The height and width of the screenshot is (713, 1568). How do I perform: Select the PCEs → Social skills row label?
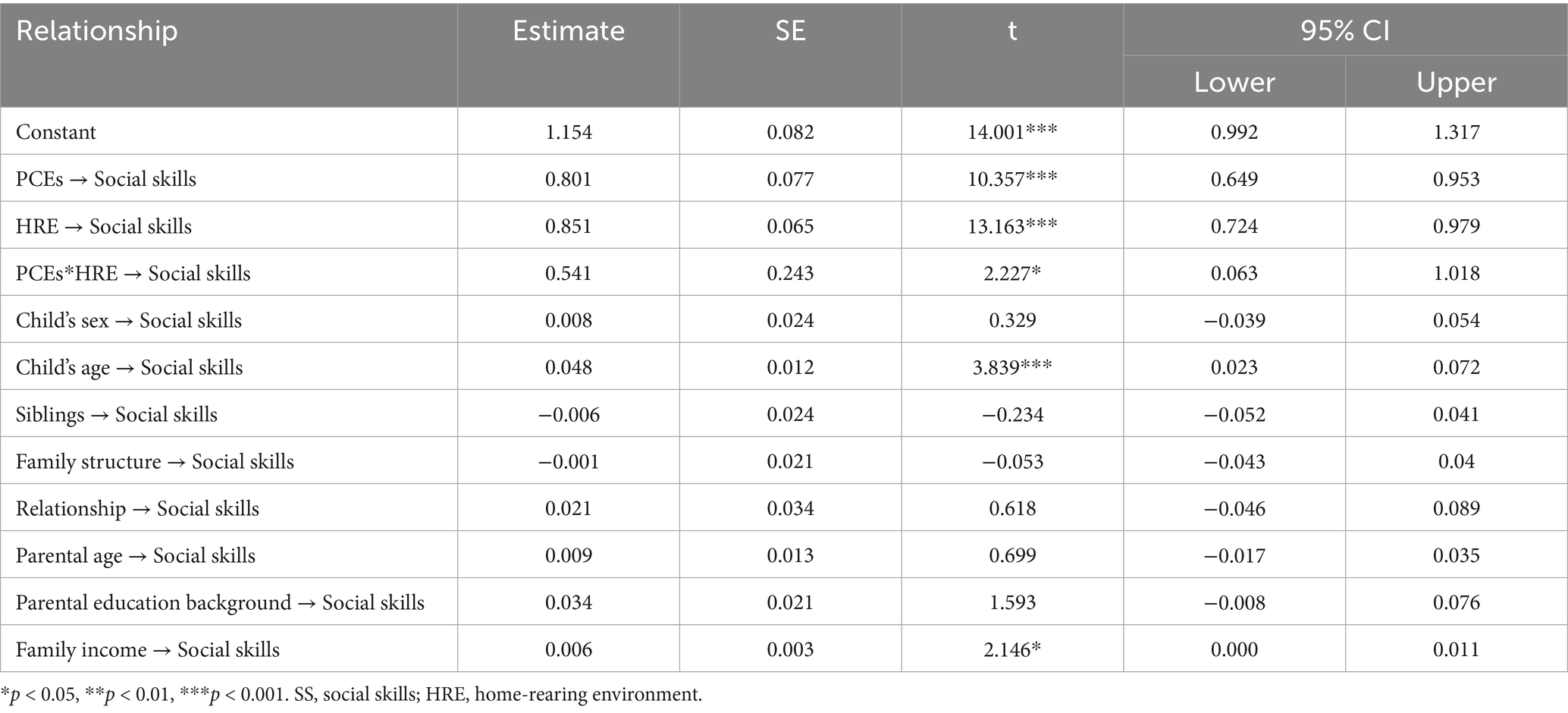pos(106,179)
